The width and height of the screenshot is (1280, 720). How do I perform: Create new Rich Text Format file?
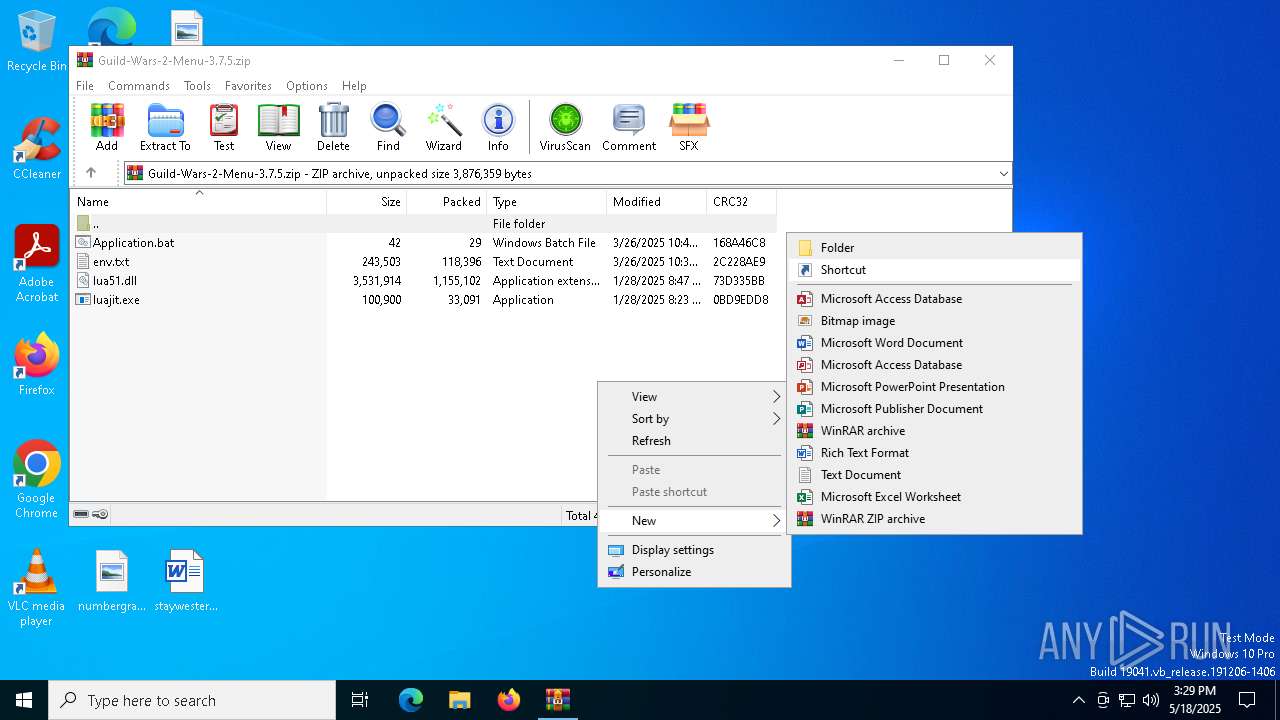[934, 453]
